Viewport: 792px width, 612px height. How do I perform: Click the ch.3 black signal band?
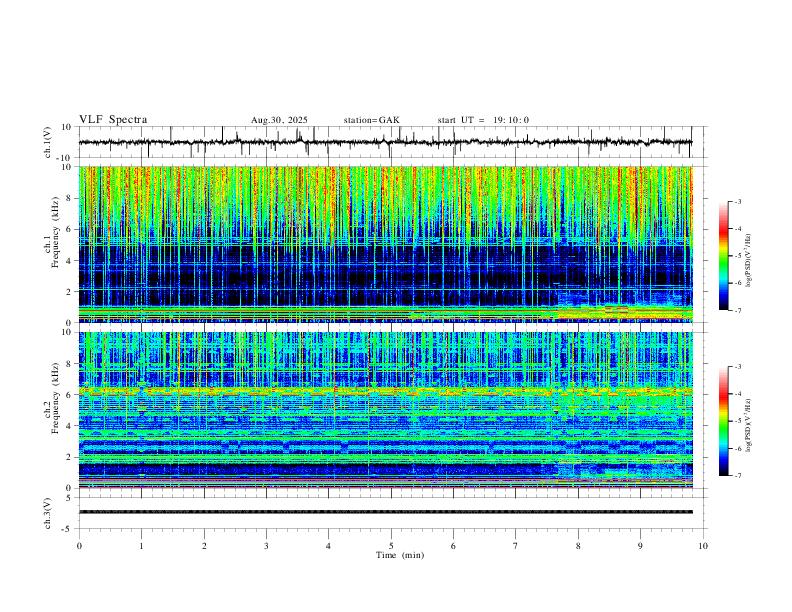point(385,512)
